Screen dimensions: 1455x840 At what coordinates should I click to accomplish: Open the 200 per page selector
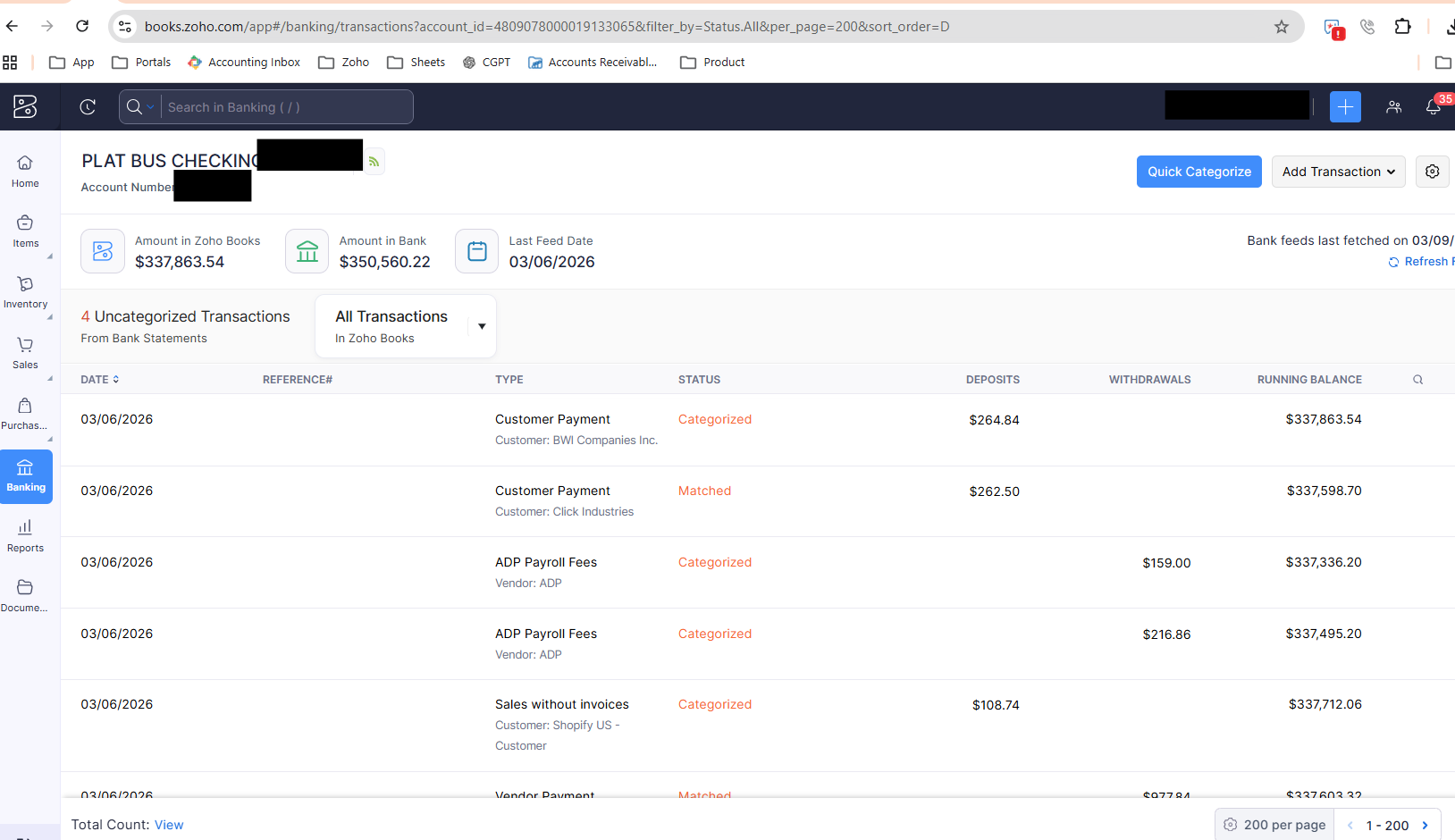[1274, 825]
